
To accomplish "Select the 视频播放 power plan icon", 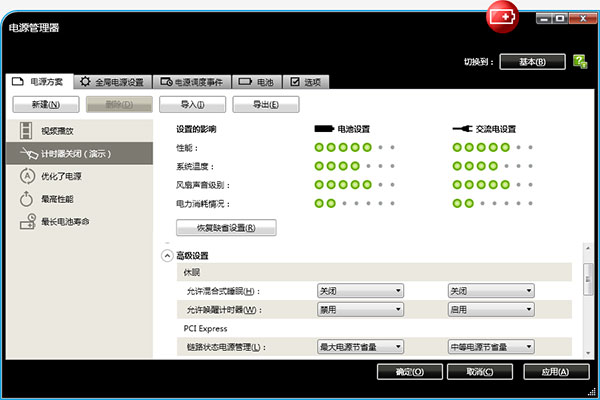I will 27,131.
